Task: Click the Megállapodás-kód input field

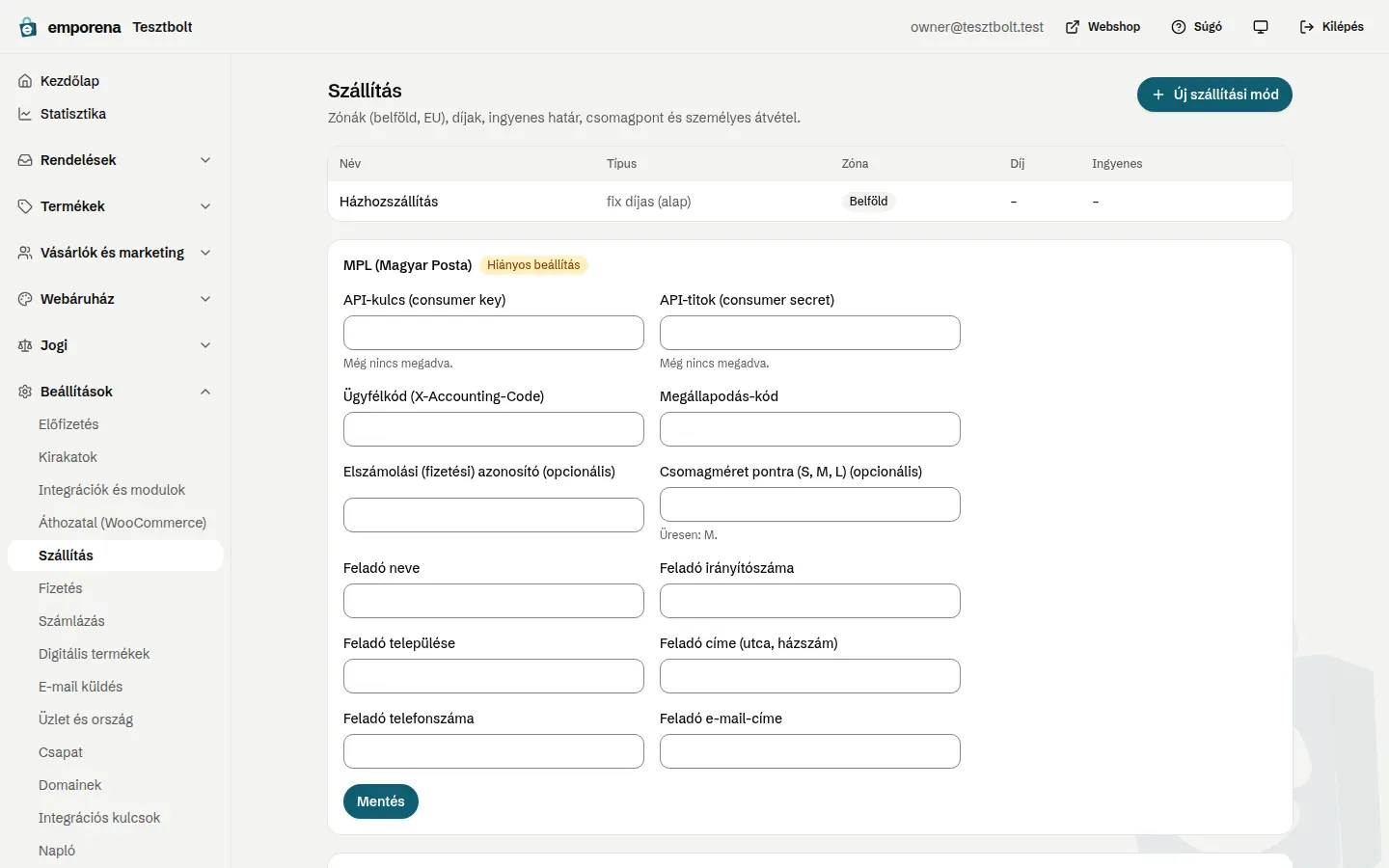Action: (810, 429)
